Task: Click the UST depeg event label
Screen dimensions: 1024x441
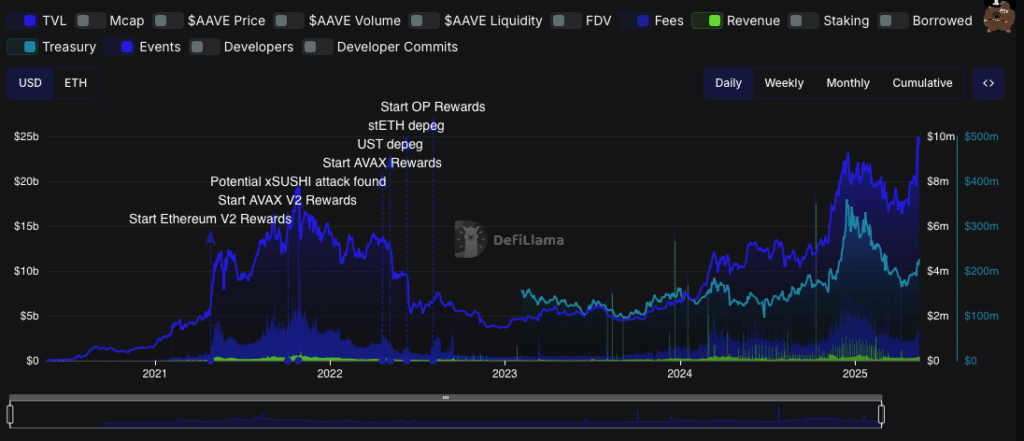Action: [x=390, y=144]
